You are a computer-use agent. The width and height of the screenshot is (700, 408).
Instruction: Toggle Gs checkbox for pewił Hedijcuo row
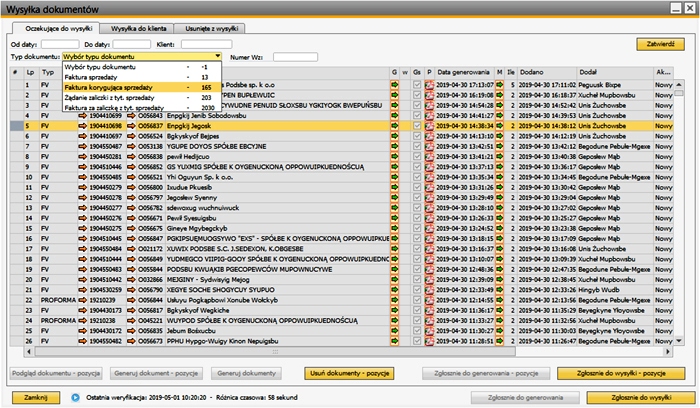click(417, 157)
